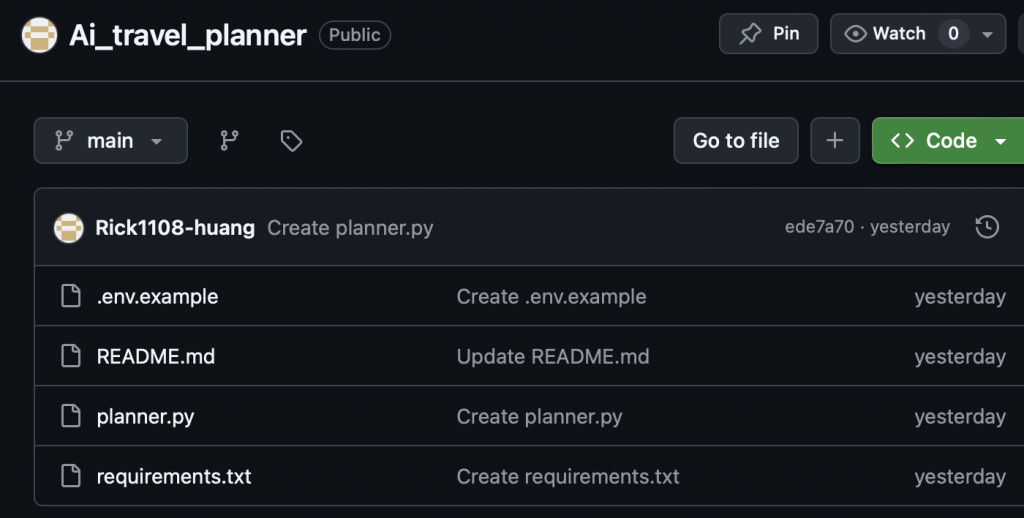Click the plus add file button
This screenshot has height=518, width=1024.
[835, 141]
